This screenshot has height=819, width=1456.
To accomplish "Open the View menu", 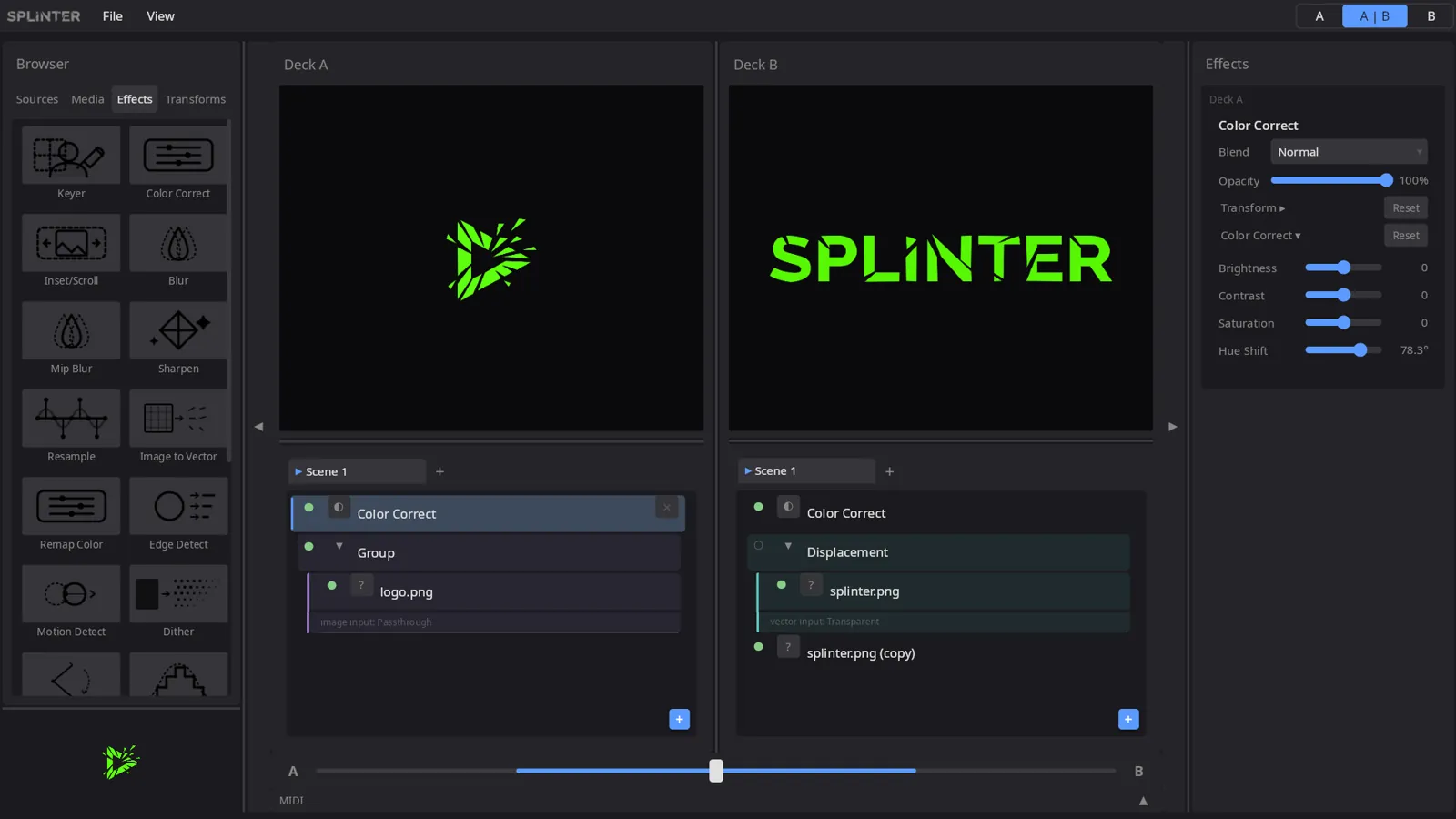I will tap(160, 16).
